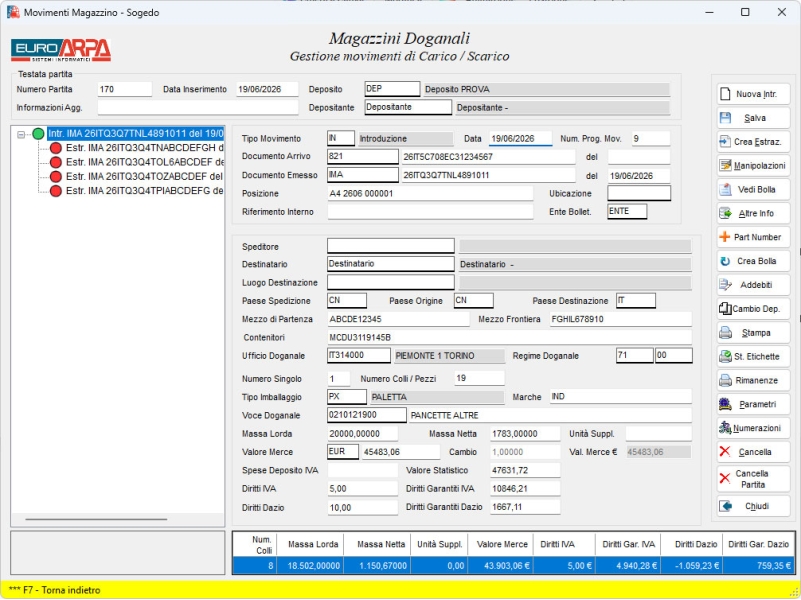The image size is (801, 600).
Task: Click the Spedizioniere Speditore code field
Action: pos(391,246)
